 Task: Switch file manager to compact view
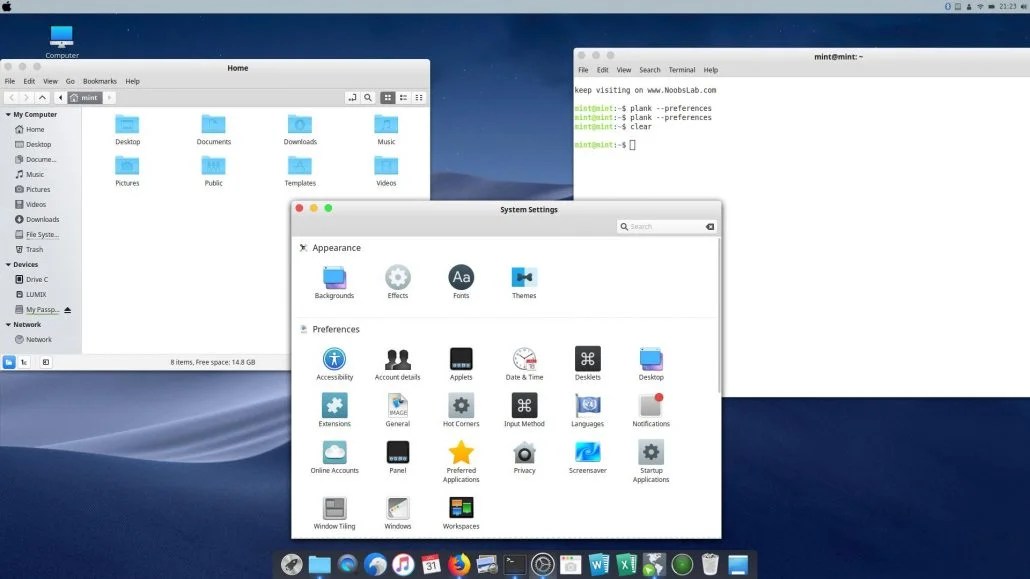419,98
